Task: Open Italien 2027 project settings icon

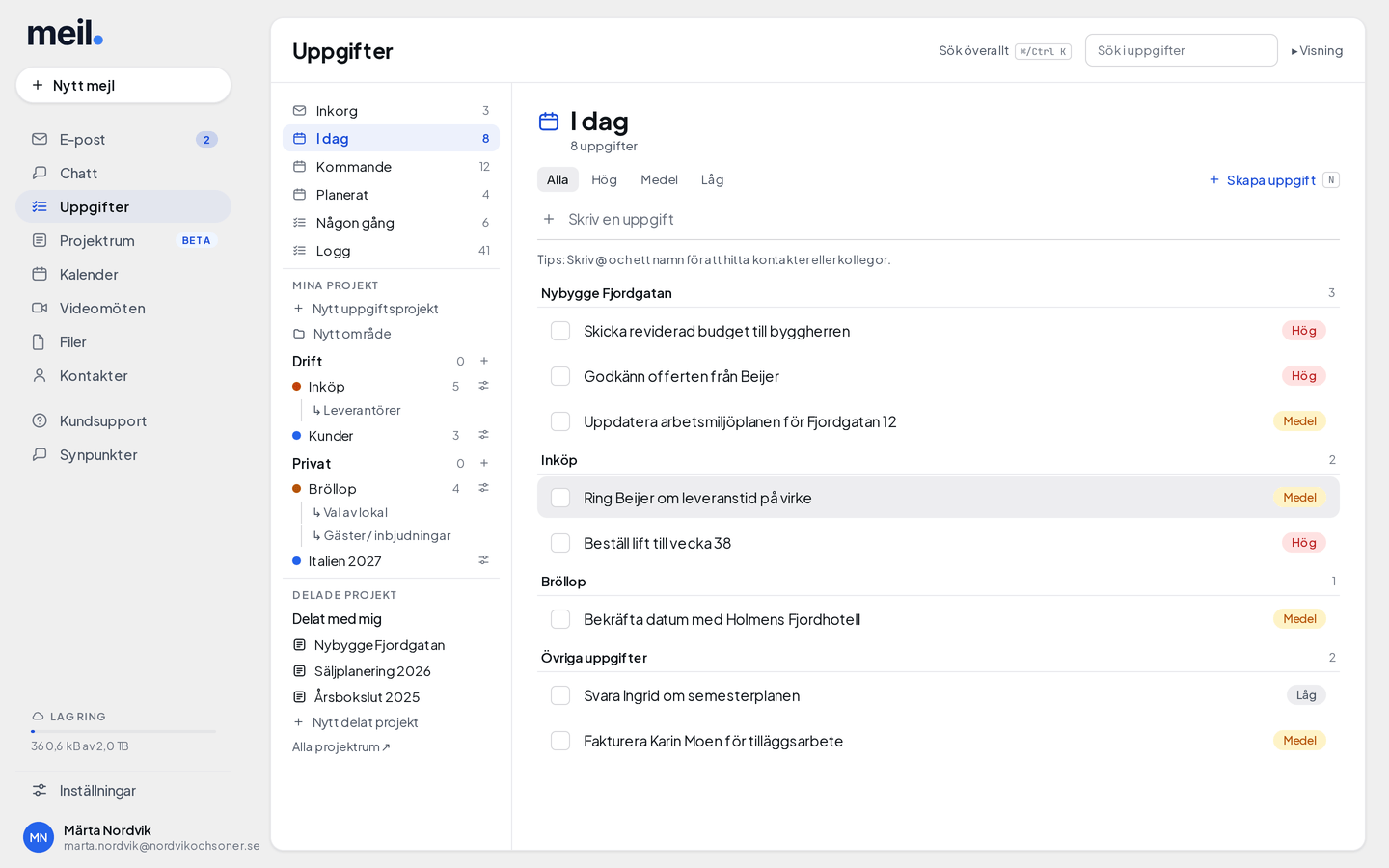Action: pos(484,560)
